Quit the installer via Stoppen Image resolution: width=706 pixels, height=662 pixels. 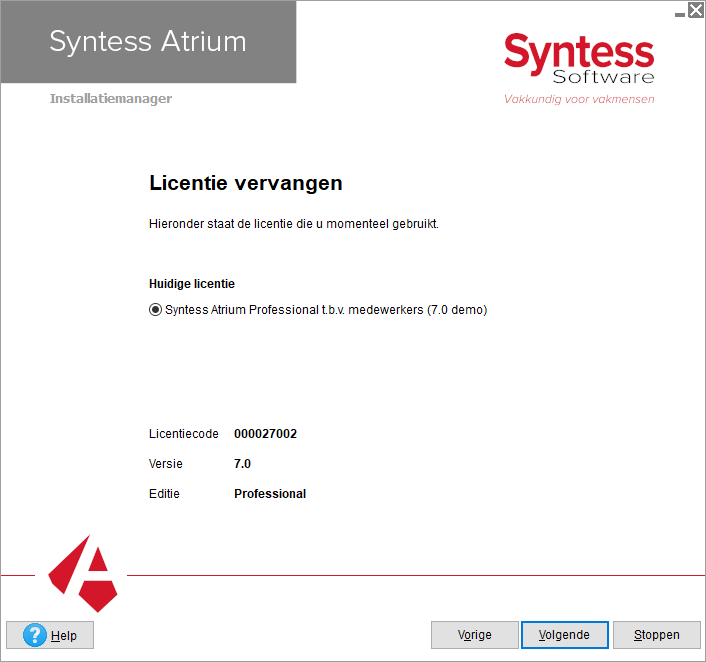[x=656, y=635]
